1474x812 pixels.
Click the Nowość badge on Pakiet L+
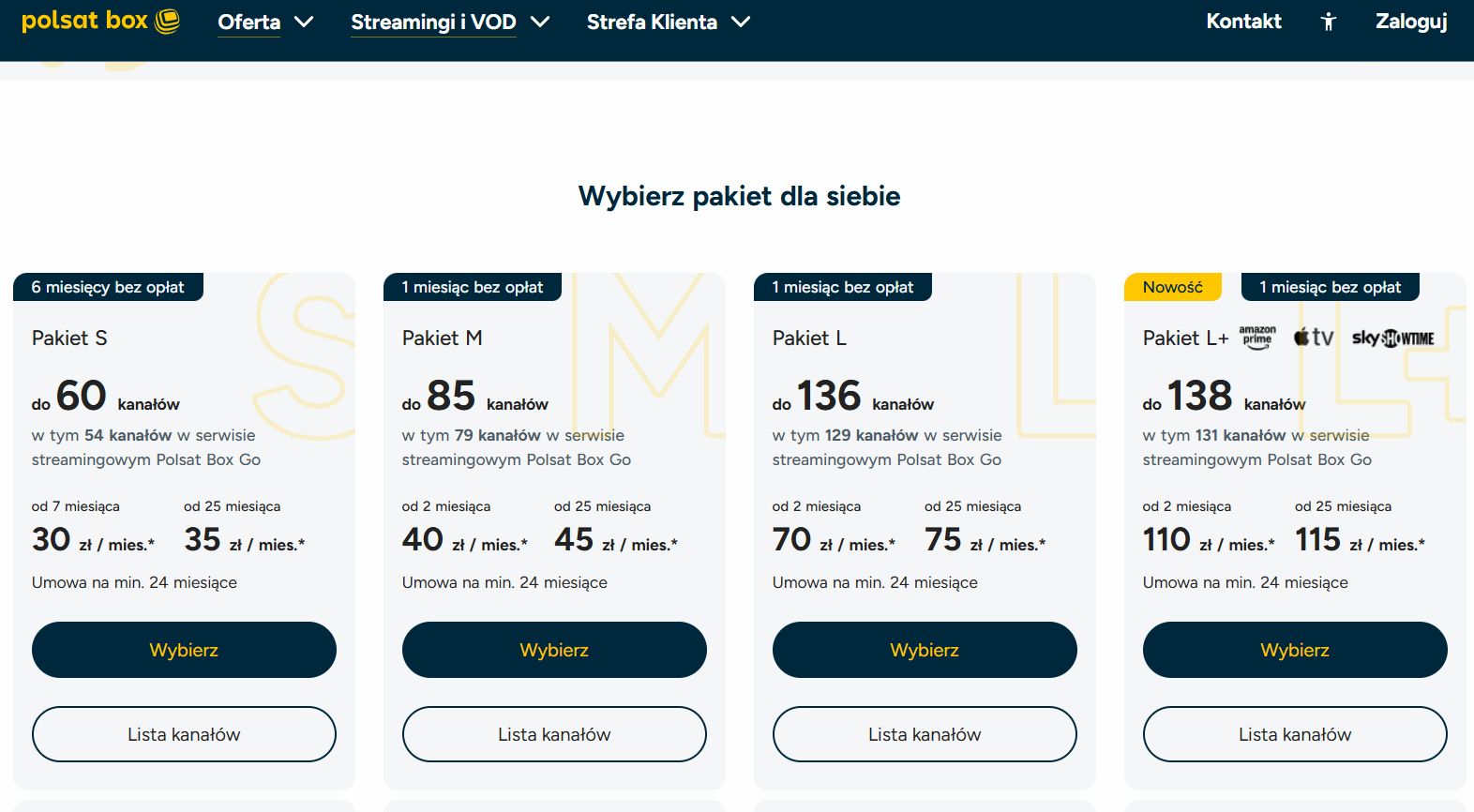click(x=1172, y=287)
